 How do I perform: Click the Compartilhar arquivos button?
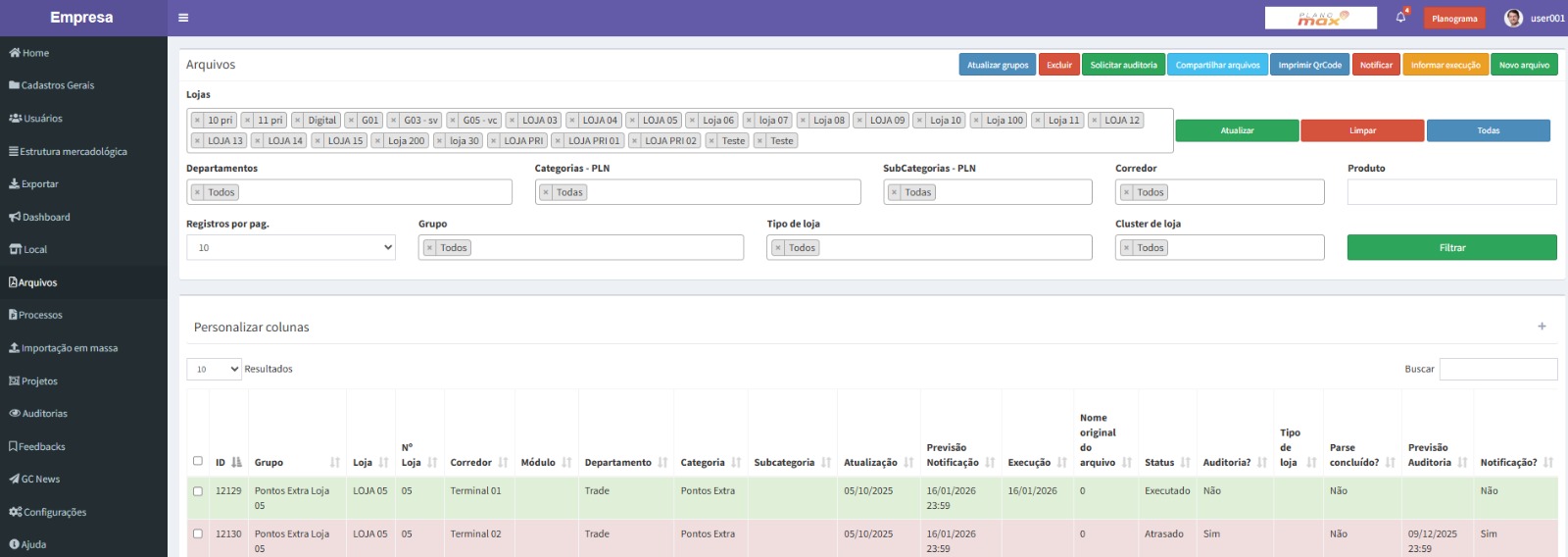(1218, 65)
